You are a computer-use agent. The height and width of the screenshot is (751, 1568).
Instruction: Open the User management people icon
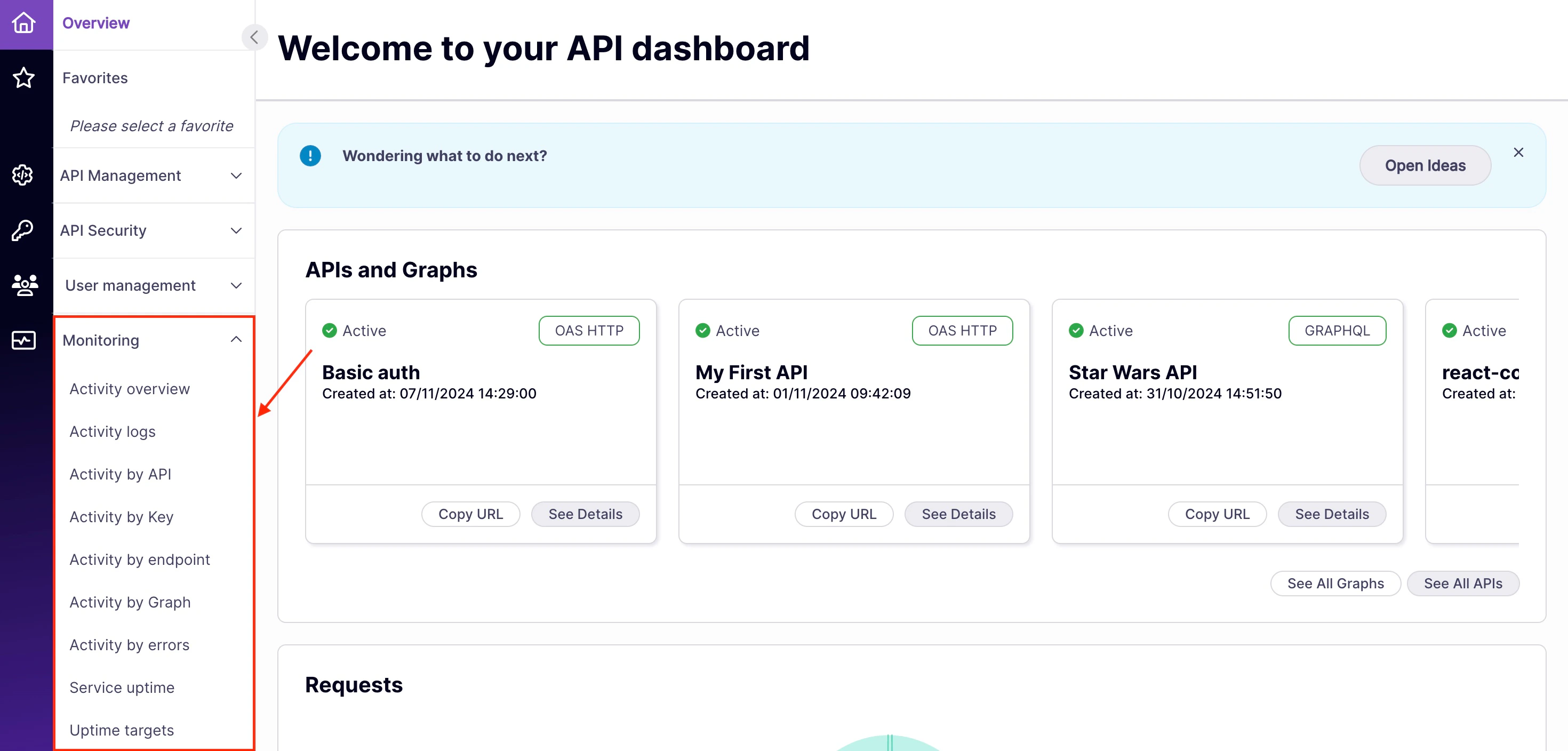click(25, 285)
